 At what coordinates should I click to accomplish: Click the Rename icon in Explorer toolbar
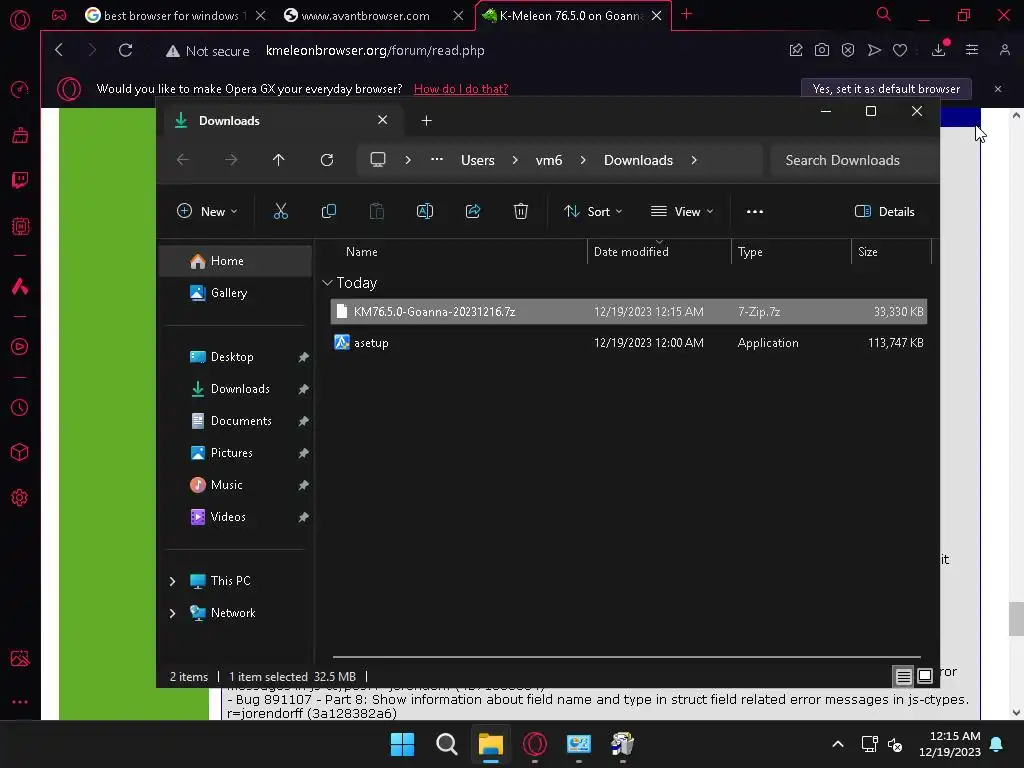424,211
